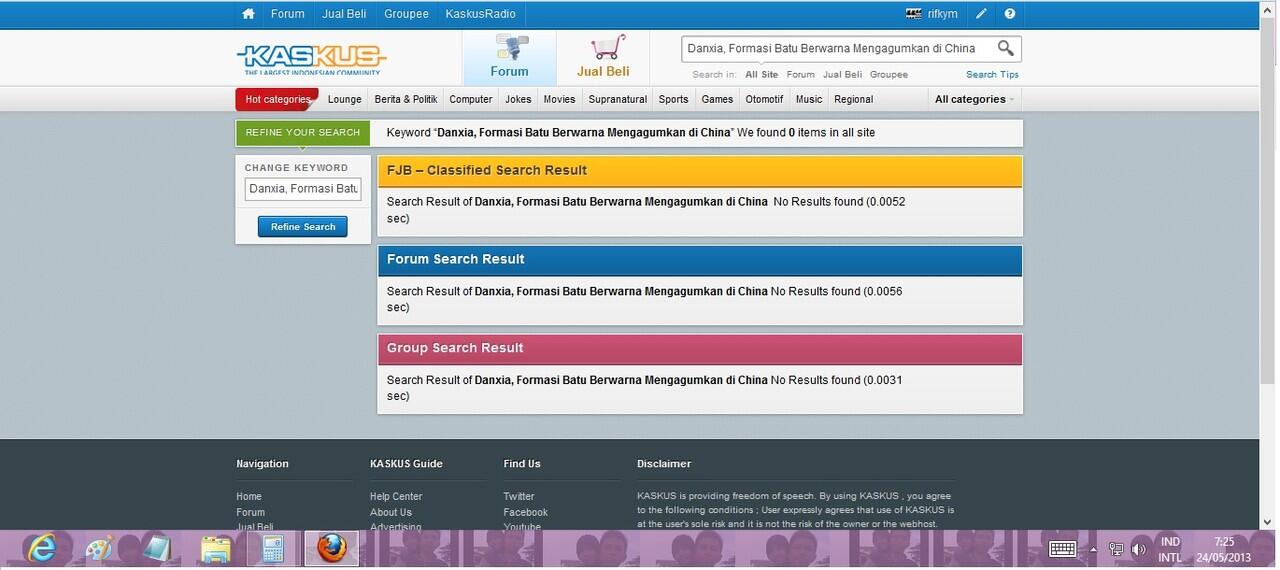This screenshot has height=570, width=1280.
Task: Open Jual Beli in top blue bar
Action: click(344, 14)
